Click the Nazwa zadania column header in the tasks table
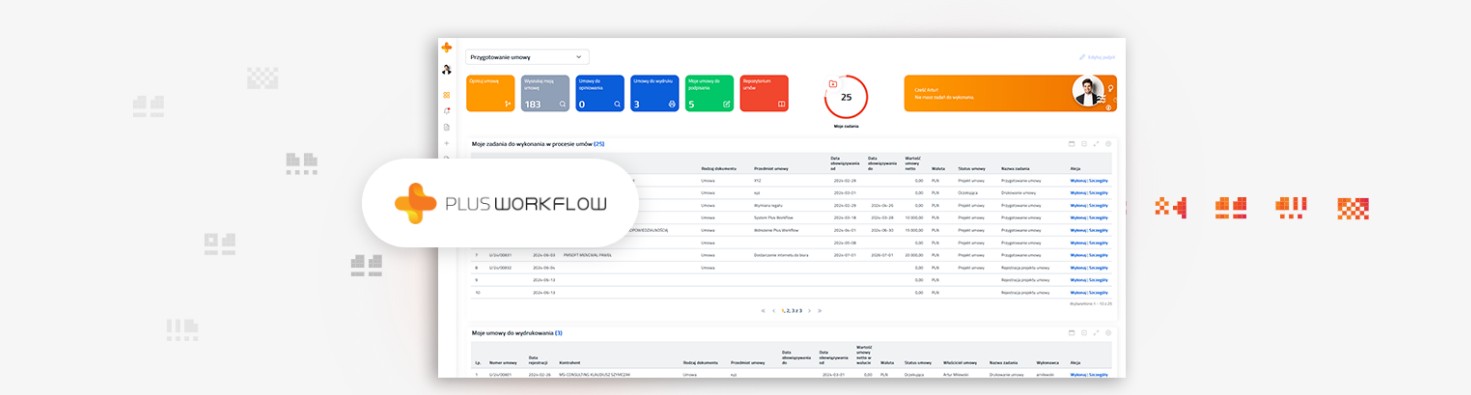The width and height of the screenshot is (1471, 395). 1015,168
